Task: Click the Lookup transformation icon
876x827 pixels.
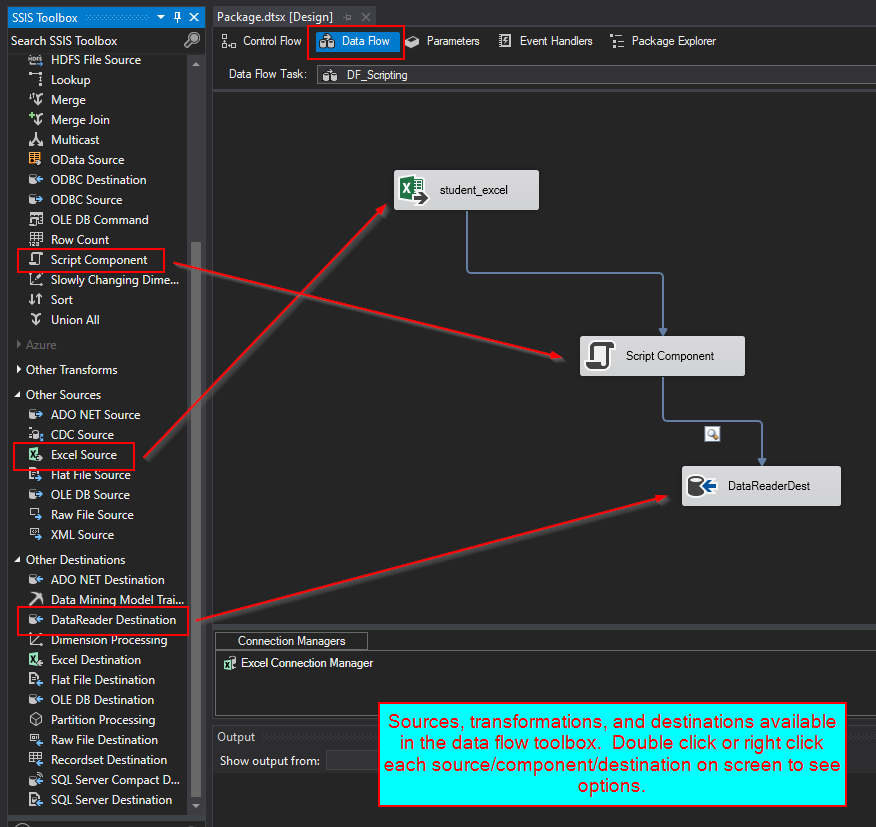Action: coord(36,79)
